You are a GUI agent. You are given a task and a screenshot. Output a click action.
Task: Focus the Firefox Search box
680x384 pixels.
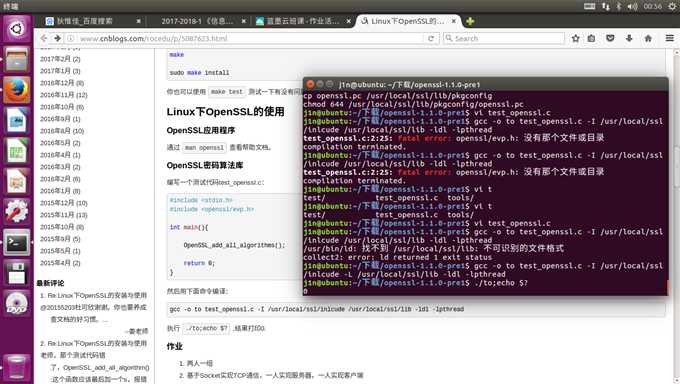pos(504,38)
